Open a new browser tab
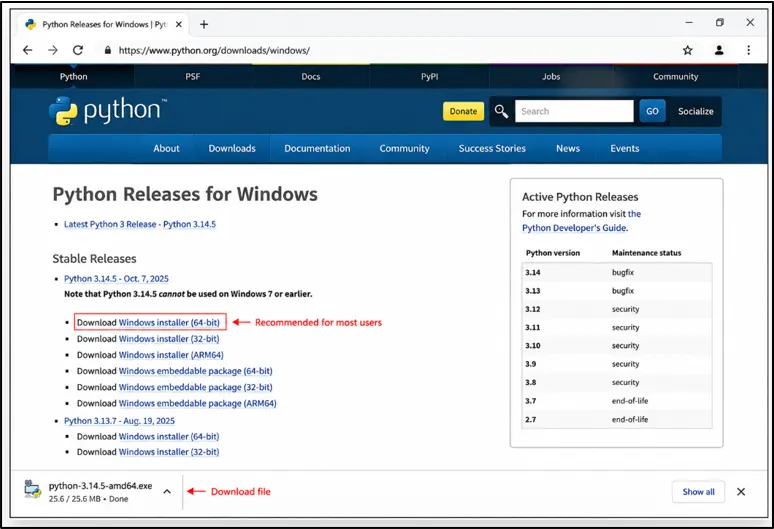This screenshot has height=529, width=774. pos(204,24)
